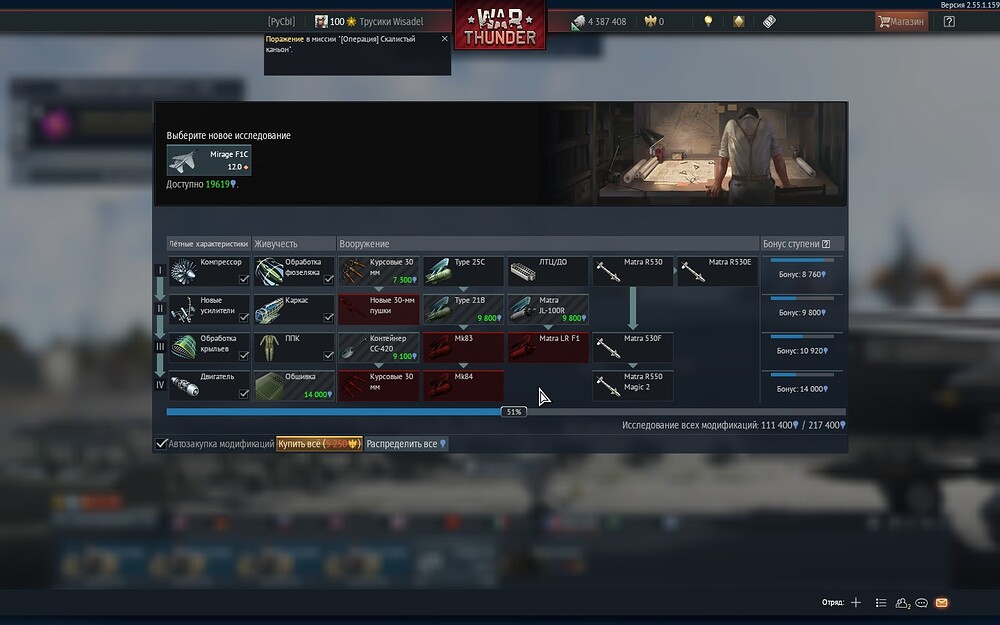Pick the Matra R530E missile modification

[x=717, y=271]
